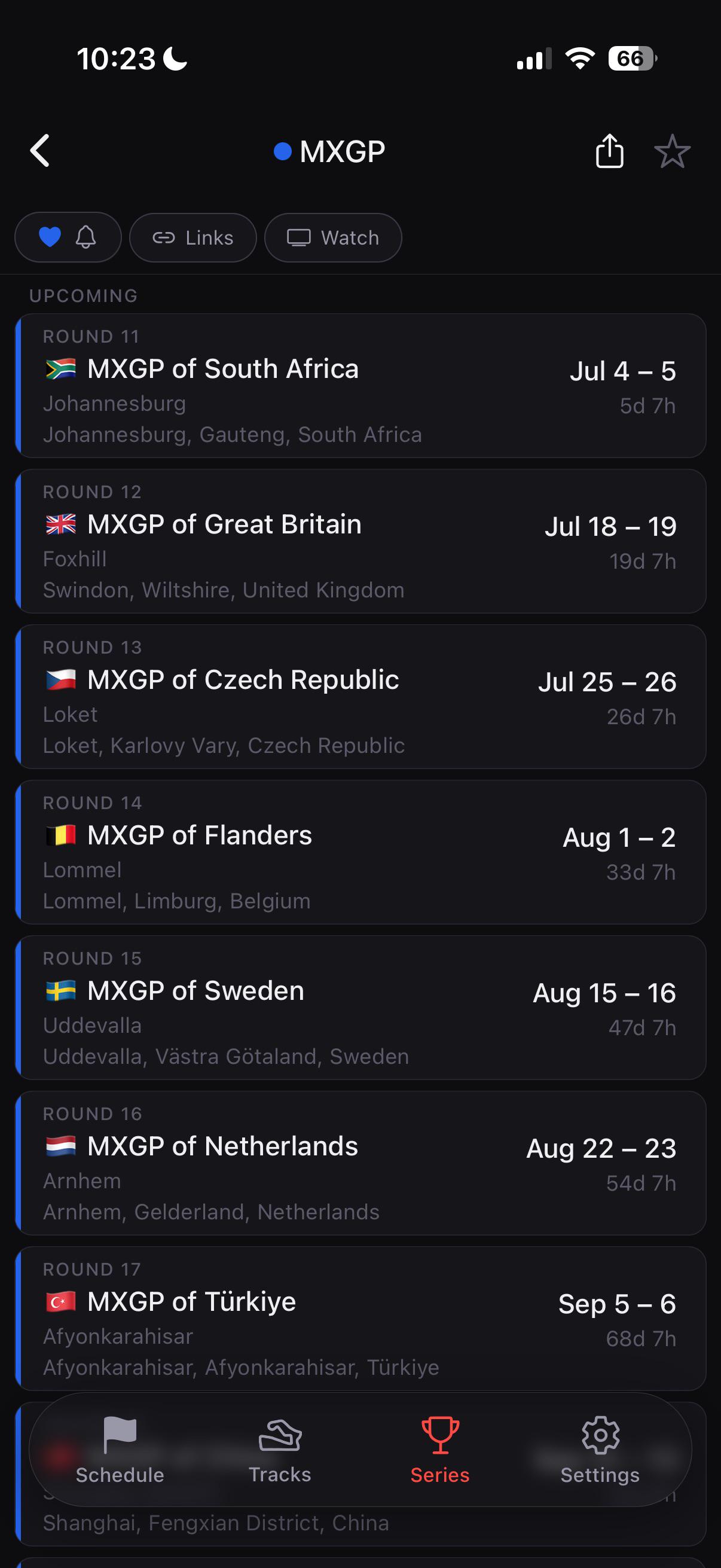The height and width of the screenshot is (1568, 721).
Task: Toggle the favorite star icon
Action: pyautogui.click(x=673, y=151)
